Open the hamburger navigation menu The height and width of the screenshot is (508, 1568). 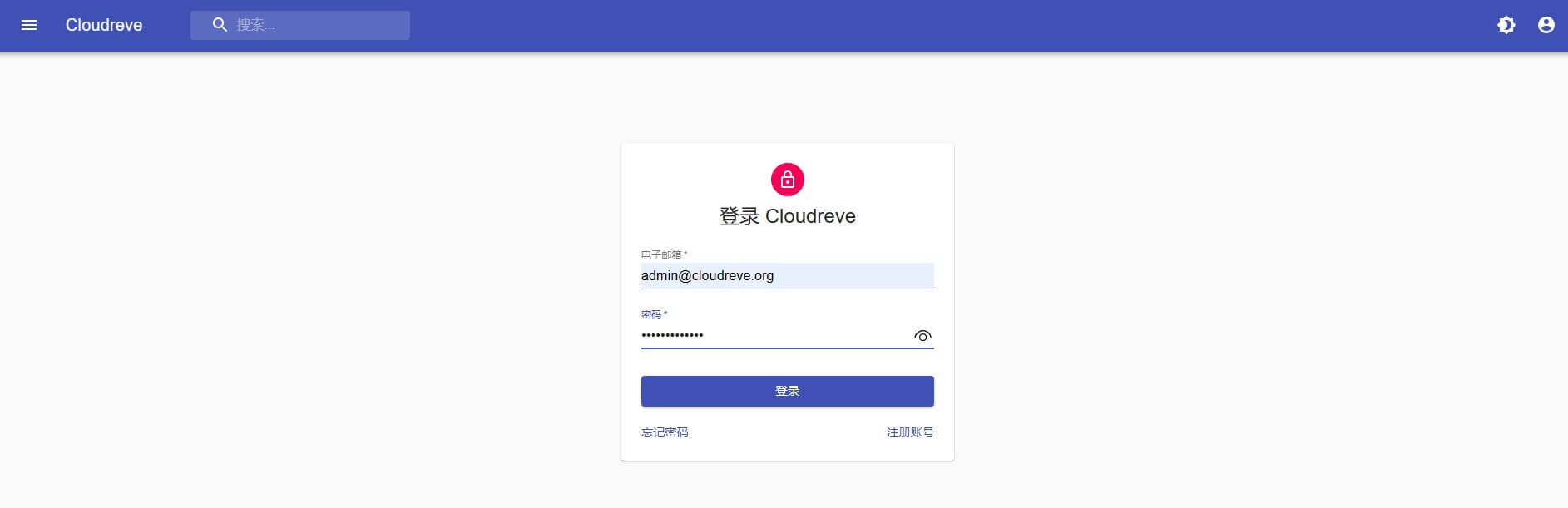point(29,25)
